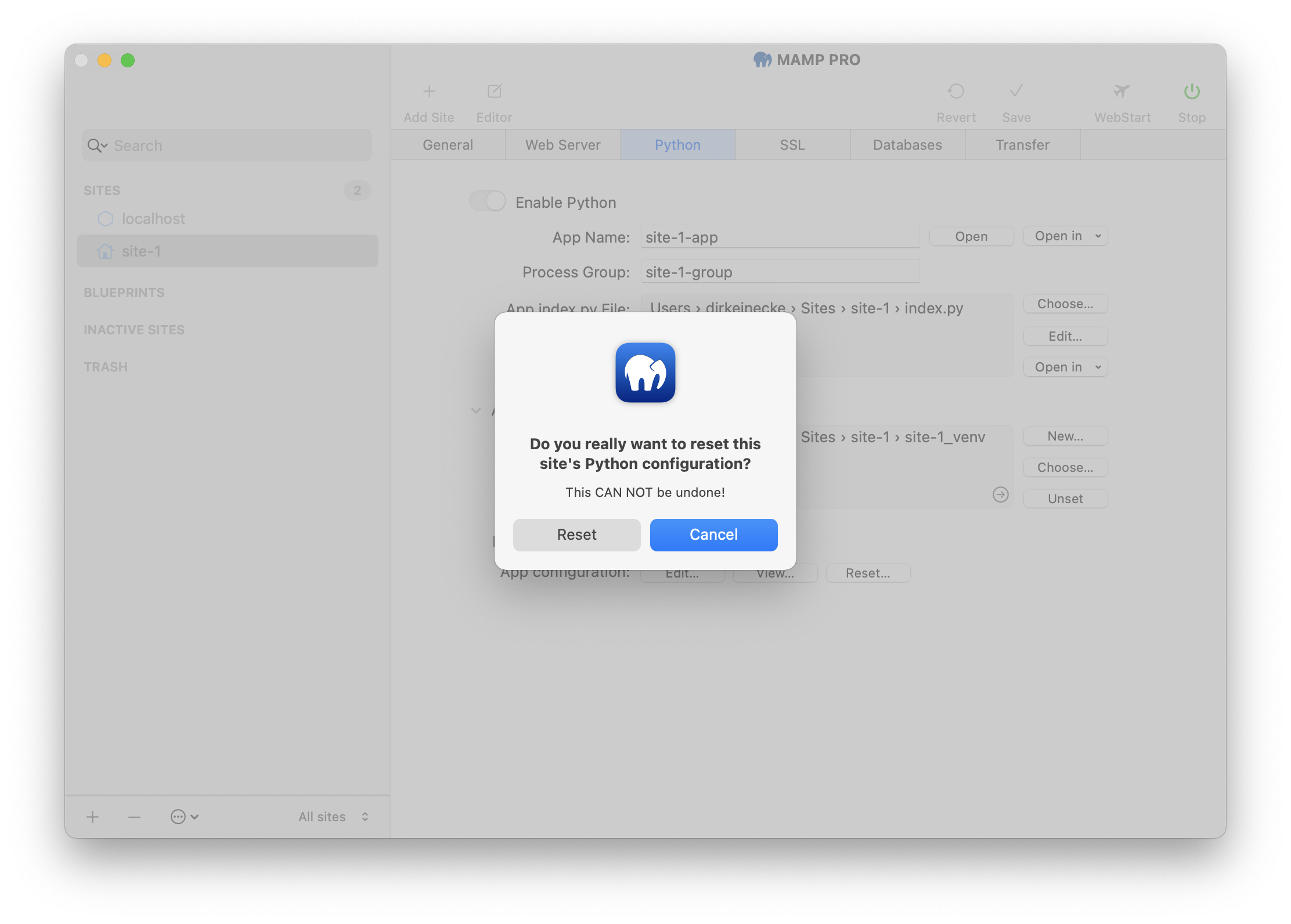Toggle the Enable Python switch

coord(487,202)
